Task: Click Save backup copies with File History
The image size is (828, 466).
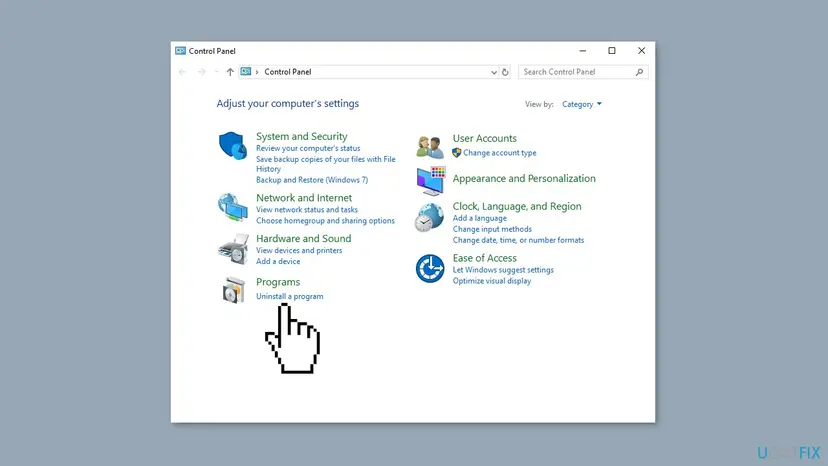Action: tap(325, 164)
